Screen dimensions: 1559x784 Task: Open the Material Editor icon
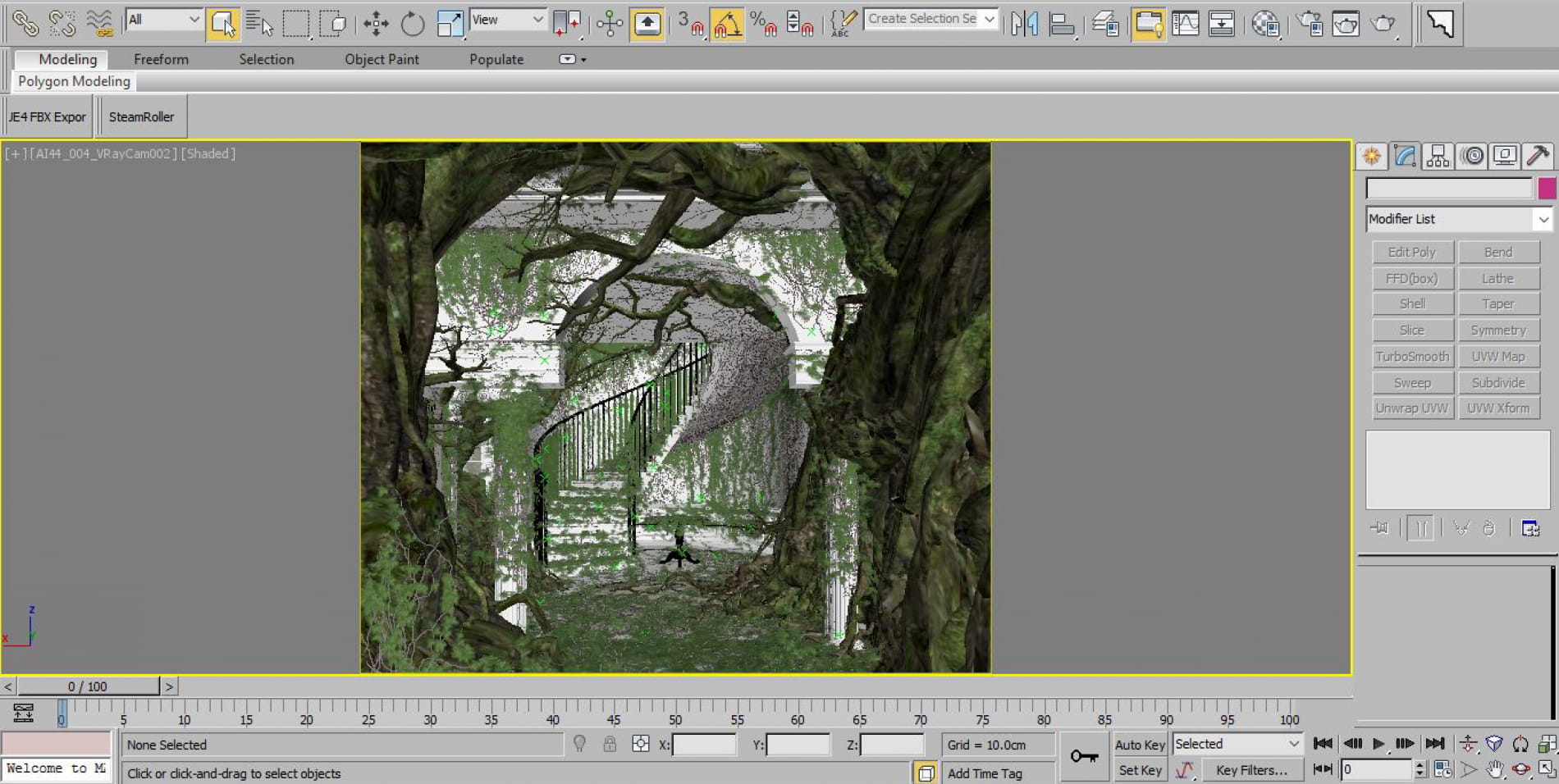coord(1265,23)
